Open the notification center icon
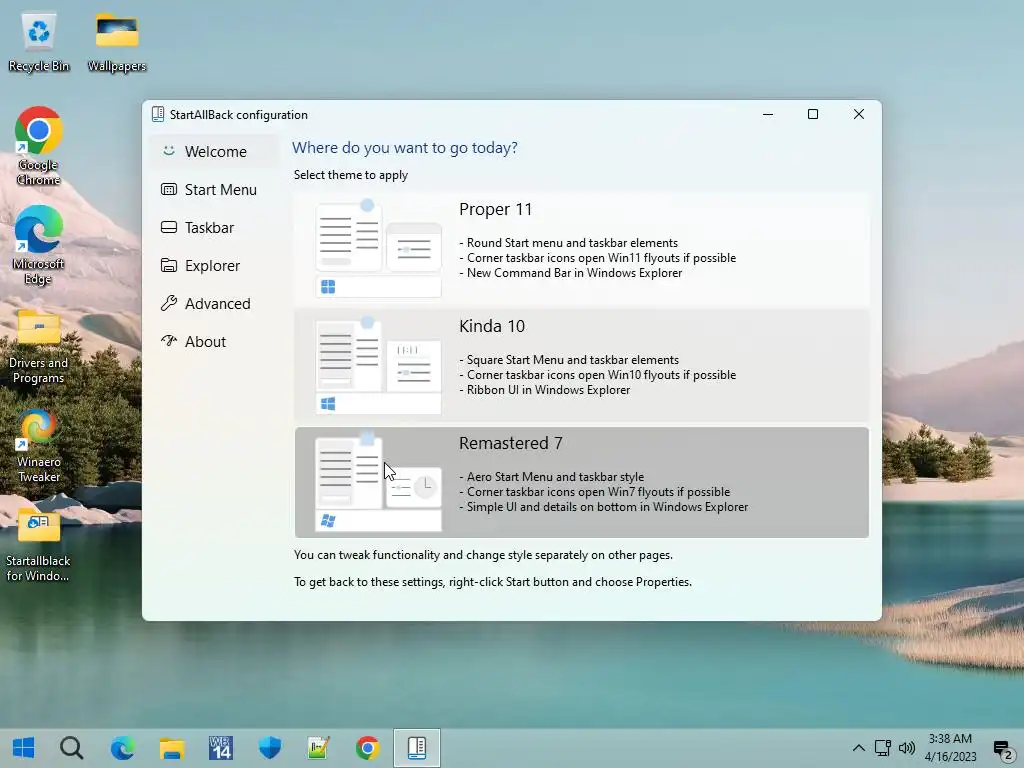 (1002, 749)
